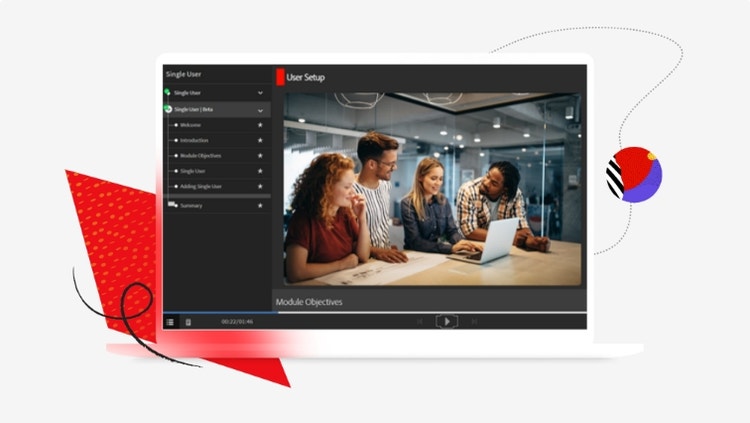750x423 pixels.
Task: Click the table of contents list icon
Action: pos(170,321)
